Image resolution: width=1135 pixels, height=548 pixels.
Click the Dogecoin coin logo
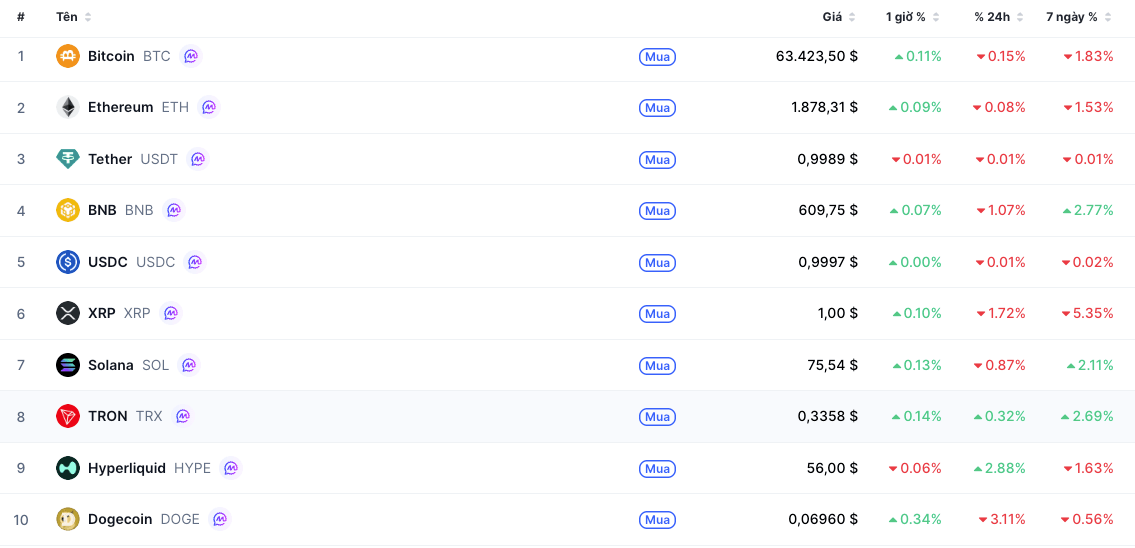click(68, 519)
